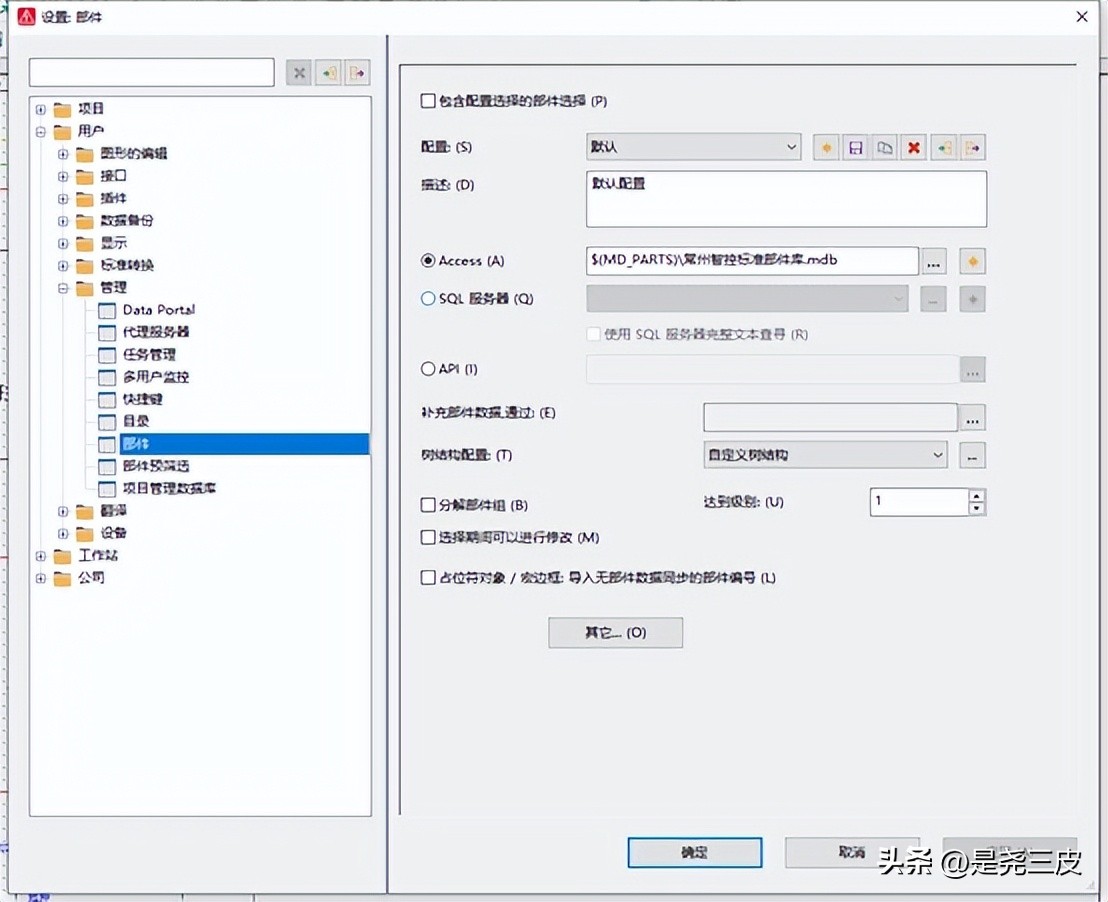1108x902 pixels.
Task: Select the 显示 folder in the tree
Action: [113, 243]
